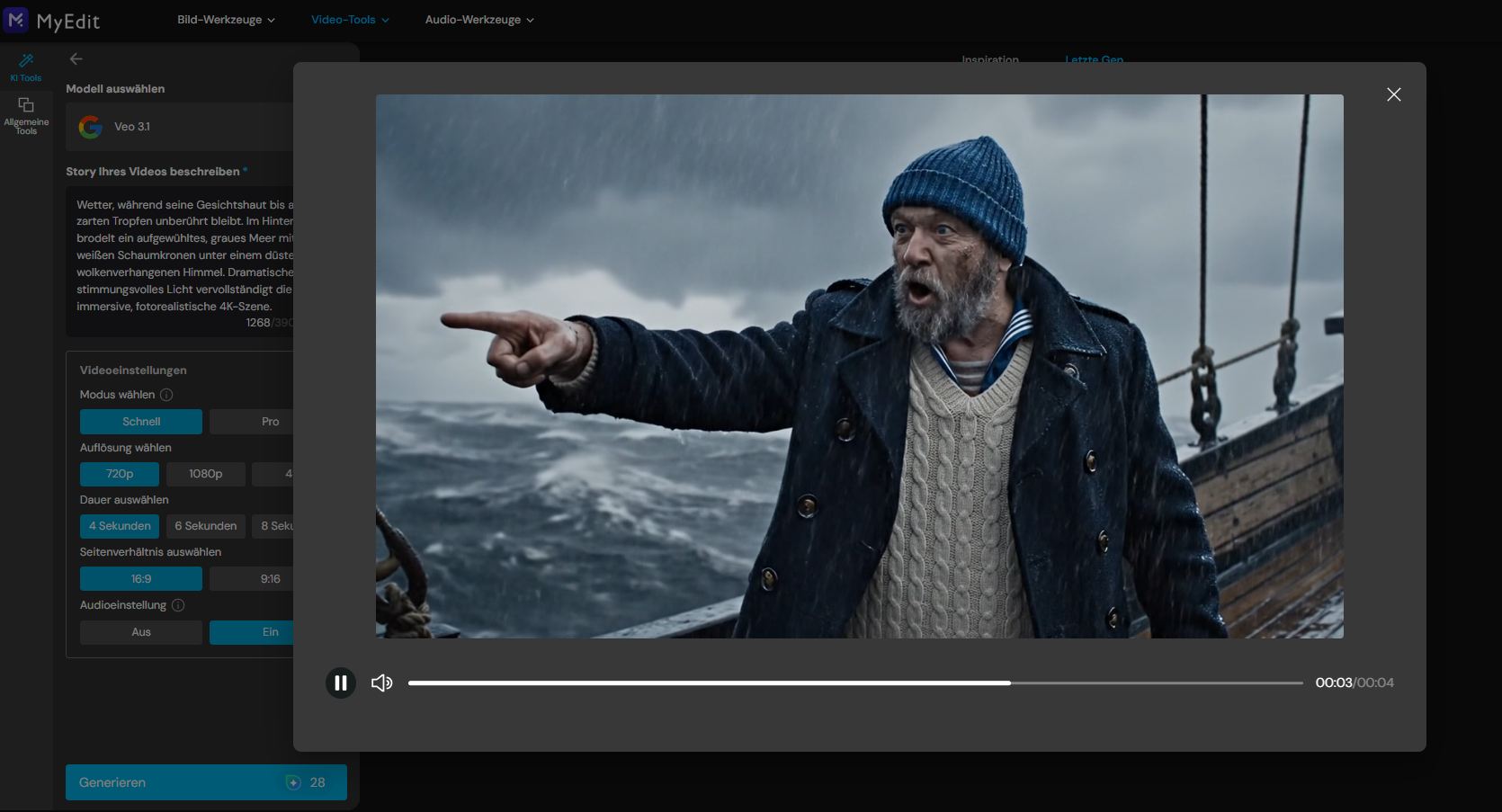
Task: Select the Pro mode
Action: click(x=252, y=422)
